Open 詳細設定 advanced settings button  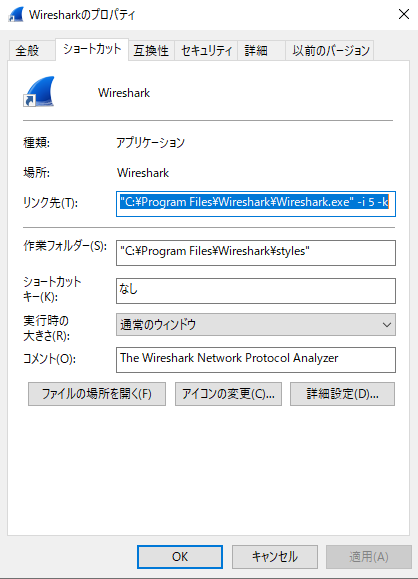342,394
